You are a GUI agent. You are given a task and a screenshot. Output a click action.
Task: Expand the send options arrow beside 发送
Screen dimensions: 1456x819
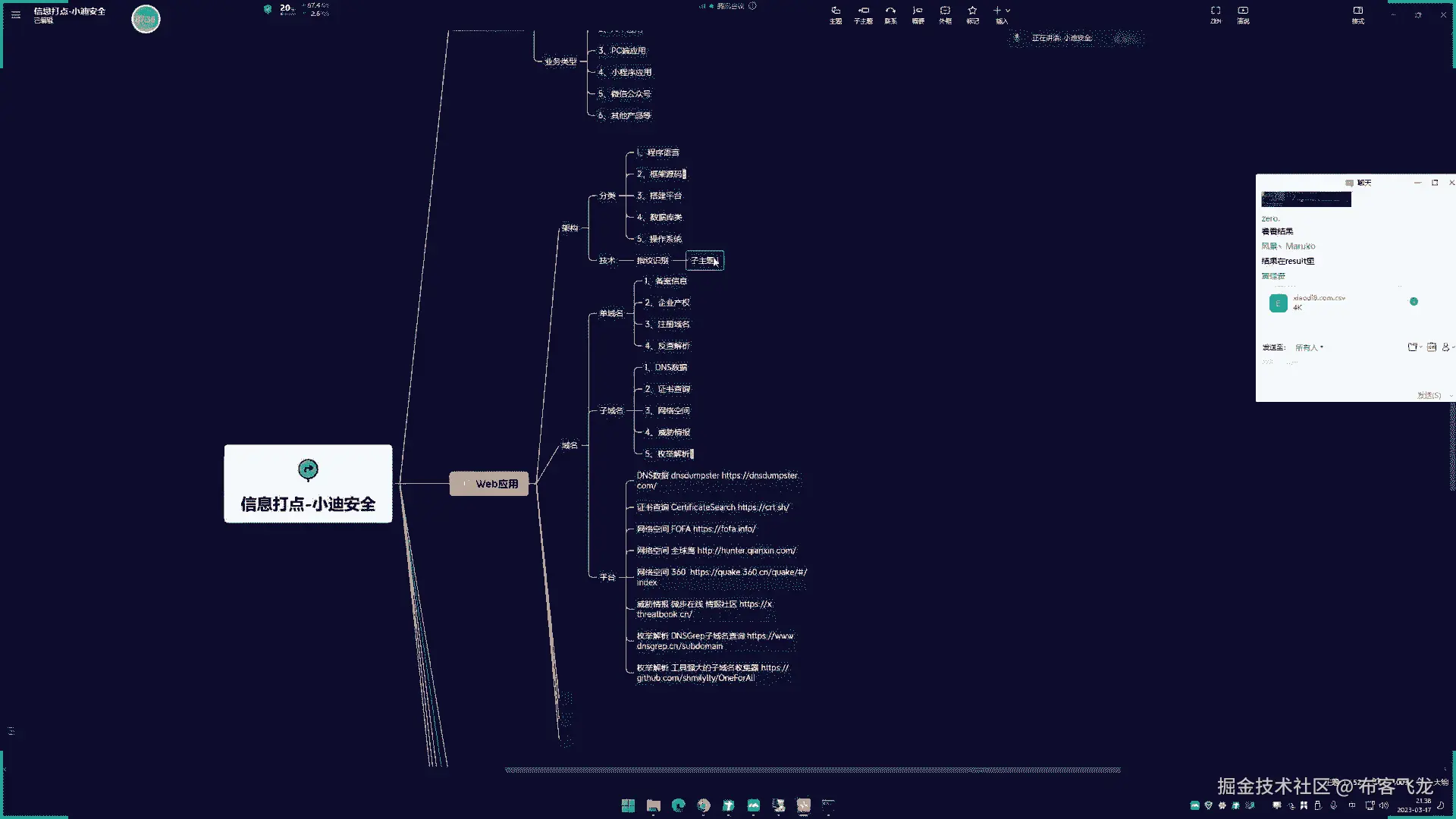click(x=1451, y=395)
